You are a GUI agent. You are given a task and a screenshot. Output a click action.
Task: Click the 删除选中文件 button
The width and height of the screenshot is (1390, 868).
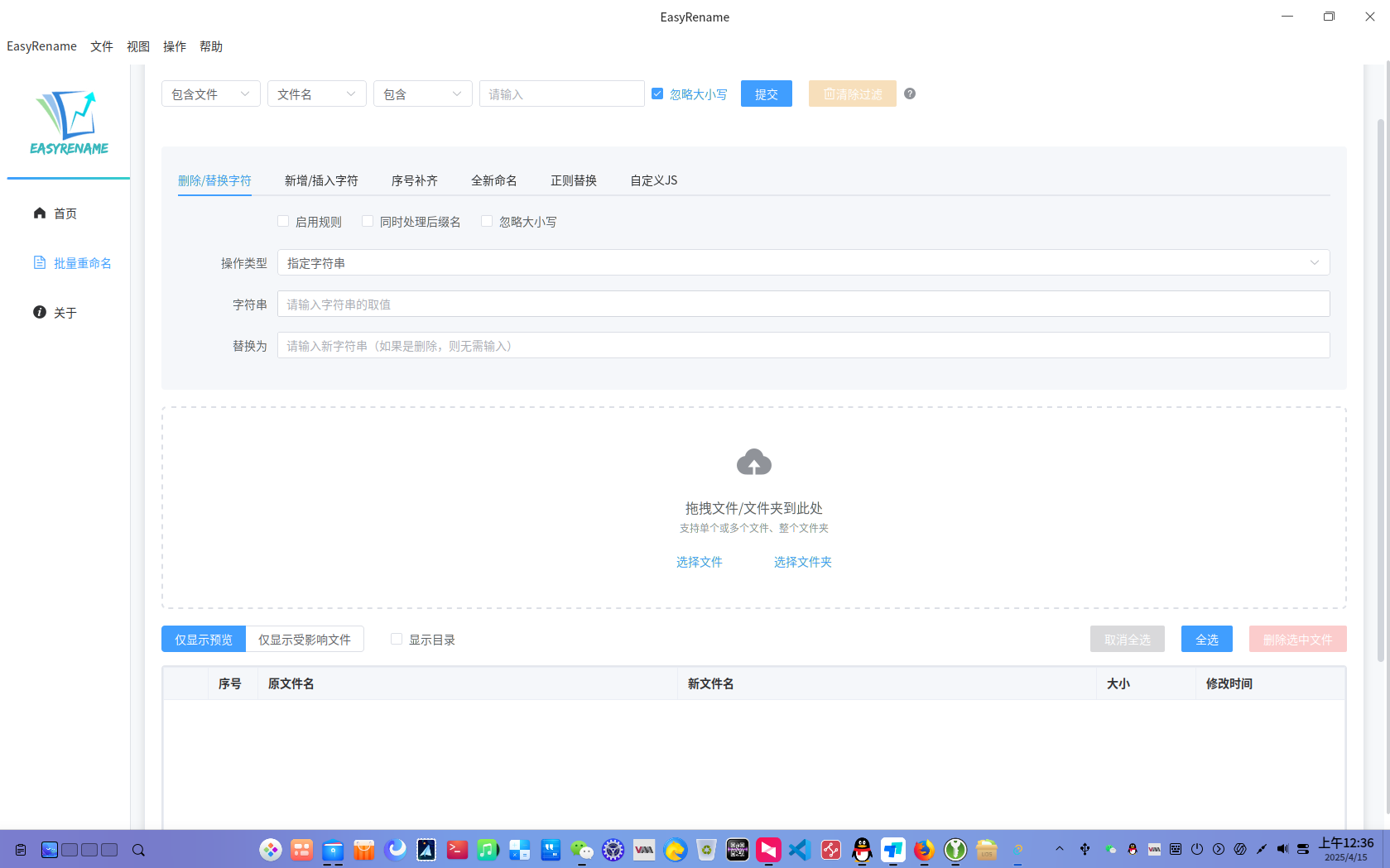tap(1298, 639)
